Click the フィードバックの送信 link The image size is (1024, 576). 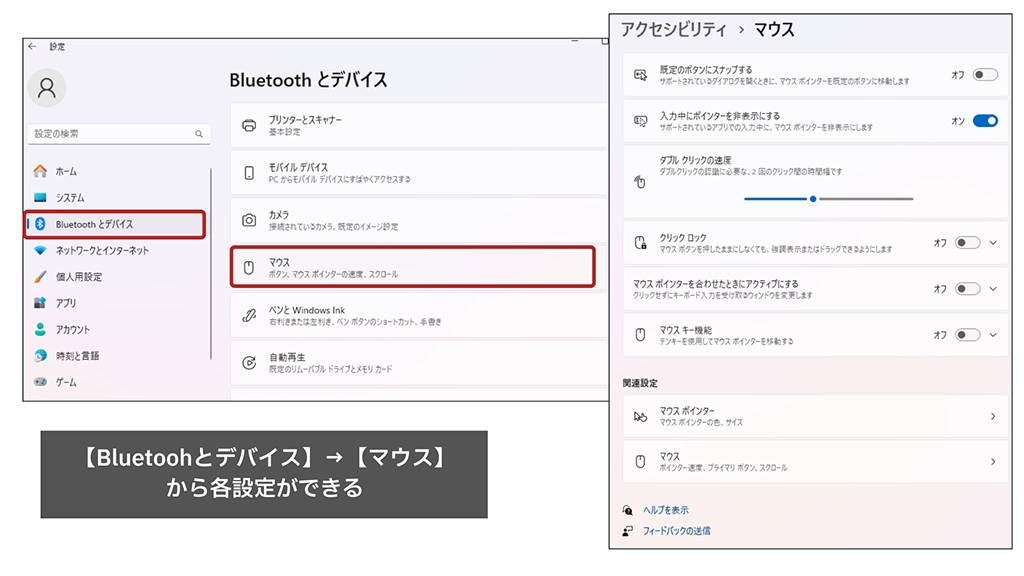click(x=676, y=531)
